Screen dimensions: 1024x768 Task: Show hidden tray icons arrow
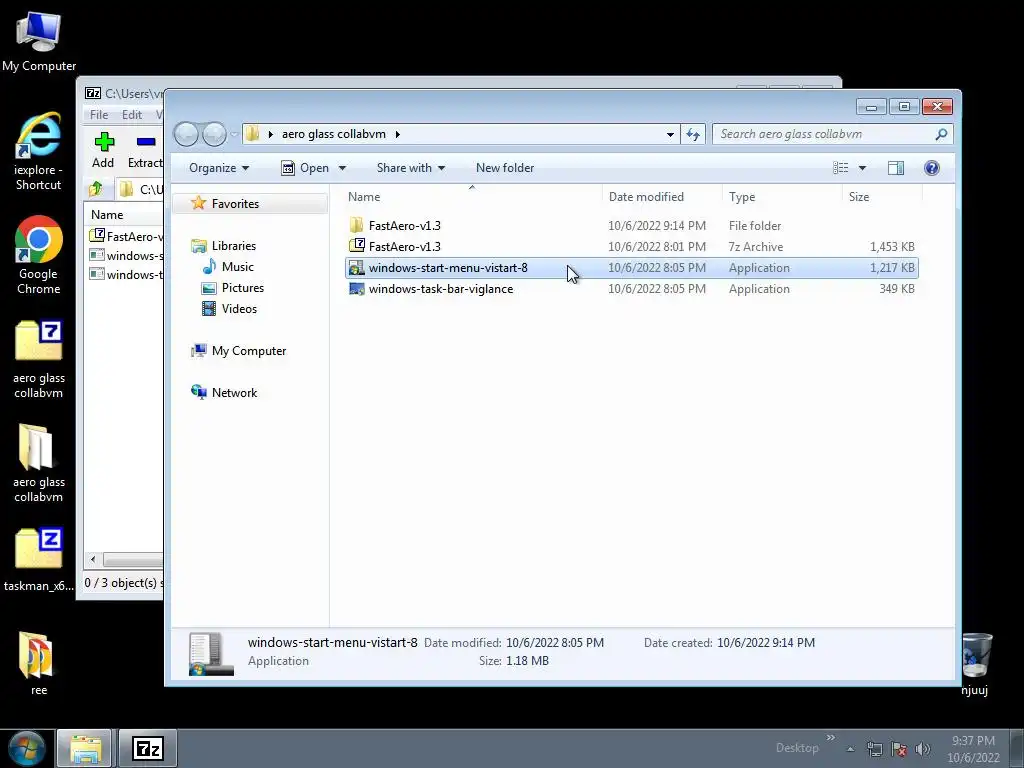[850, 749]
